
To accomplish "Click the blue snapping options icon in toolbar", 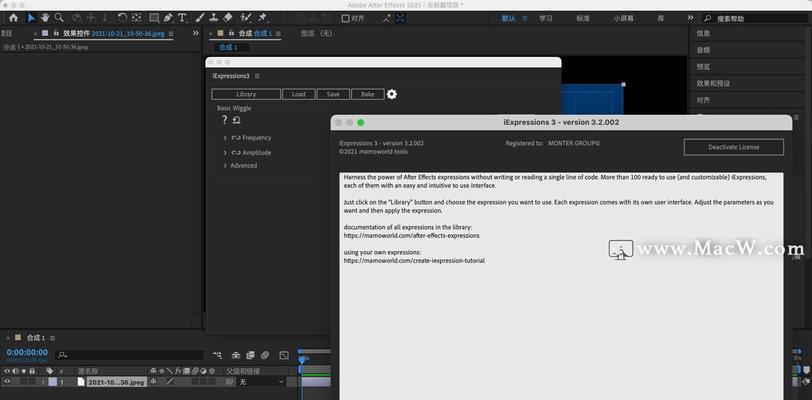I will point(401,18).
